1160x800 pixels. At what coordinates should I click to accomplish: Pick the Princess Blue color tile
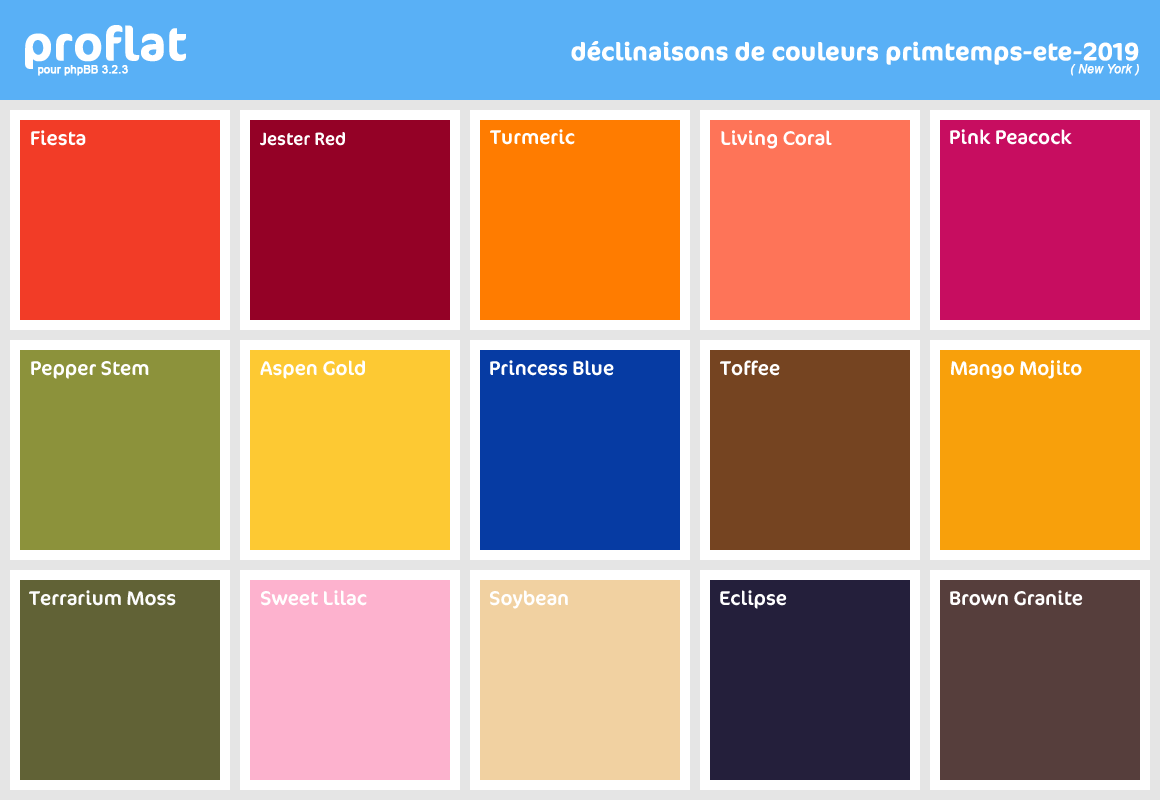click(x=580, y=450)
